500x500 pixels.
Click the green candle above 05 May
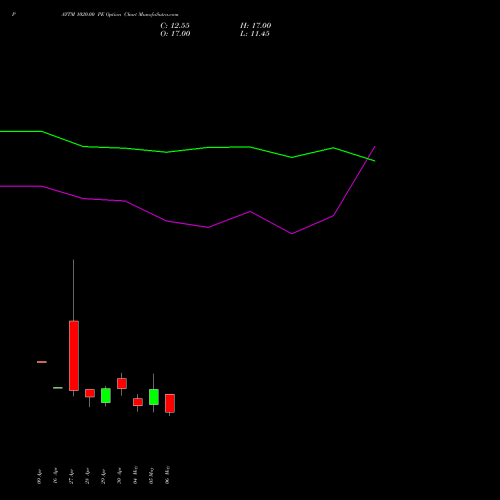(x=154, y=397)
